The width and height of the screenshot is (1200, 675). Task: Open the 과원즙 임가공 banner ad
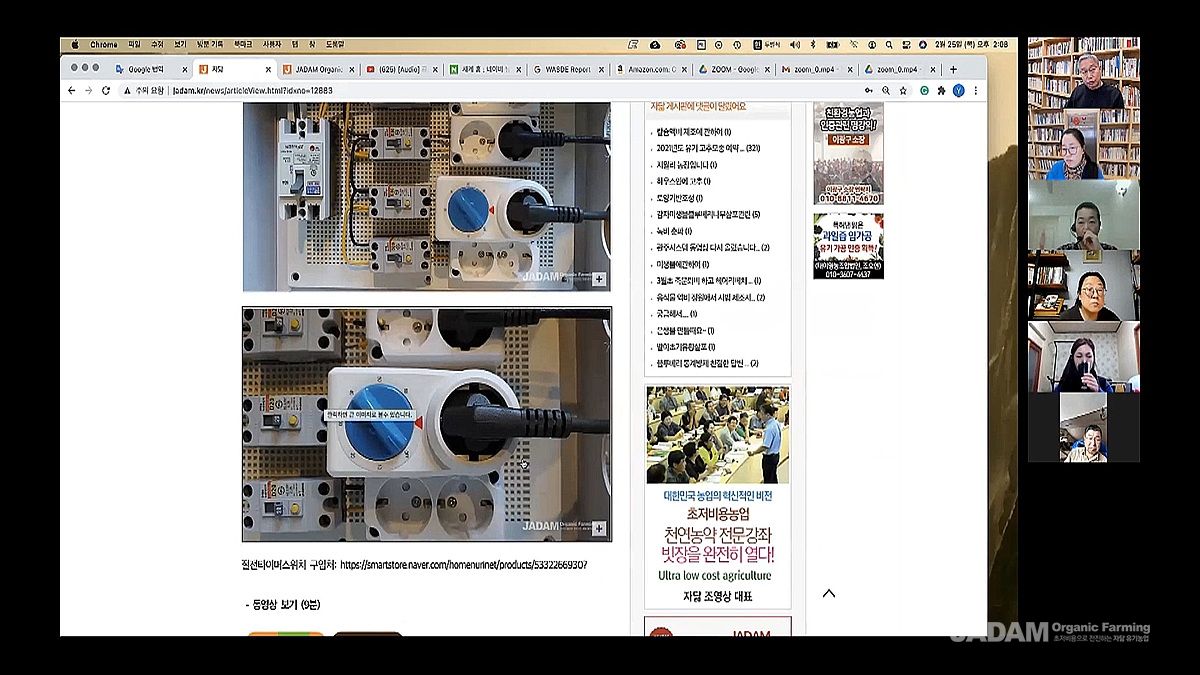(x=848, y=246)
